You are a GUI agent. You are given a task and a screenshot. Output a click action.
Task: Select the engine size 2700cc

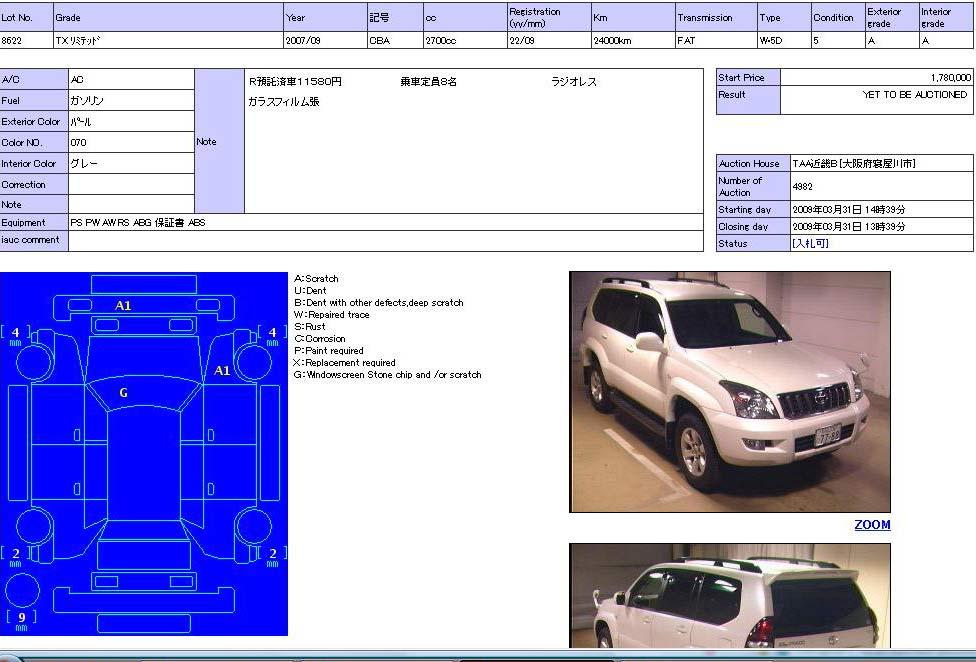pos(441,40)
